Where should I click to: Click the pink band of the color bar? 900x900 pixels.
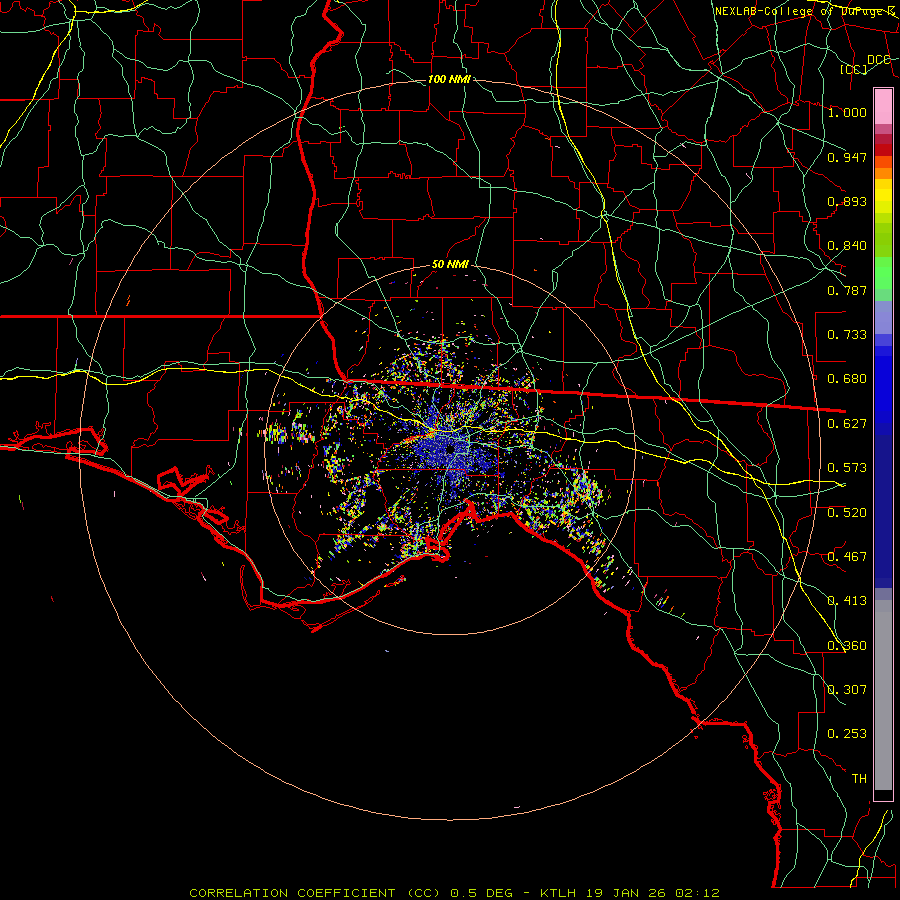[x=883, y=107]
